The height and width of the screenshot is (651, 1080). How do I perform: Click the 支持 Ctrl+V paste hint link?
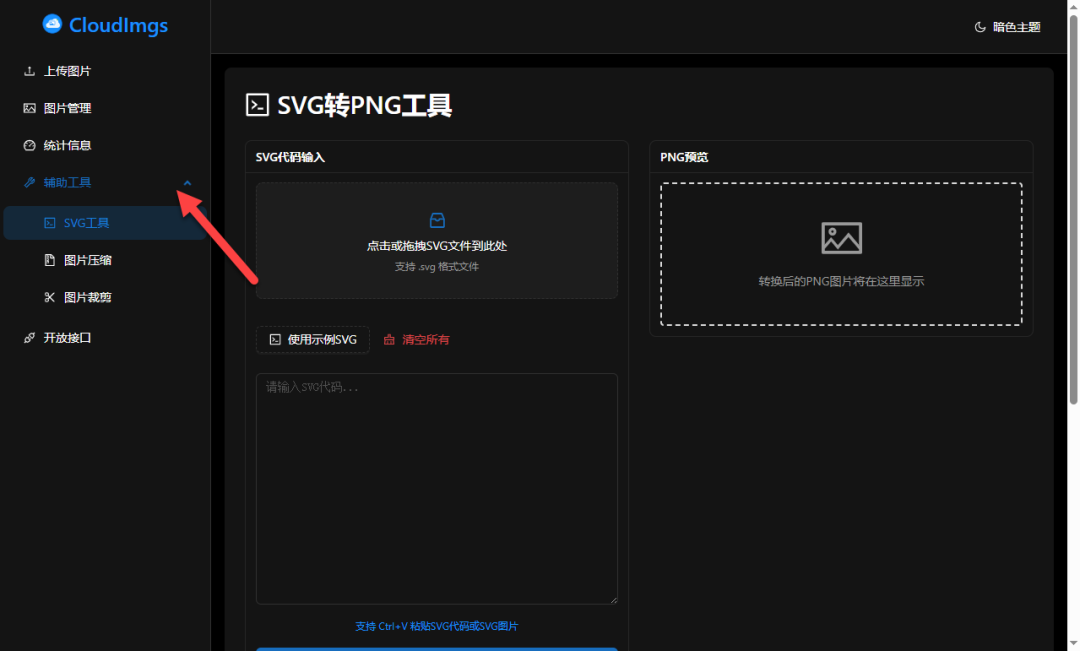(437, 625)
